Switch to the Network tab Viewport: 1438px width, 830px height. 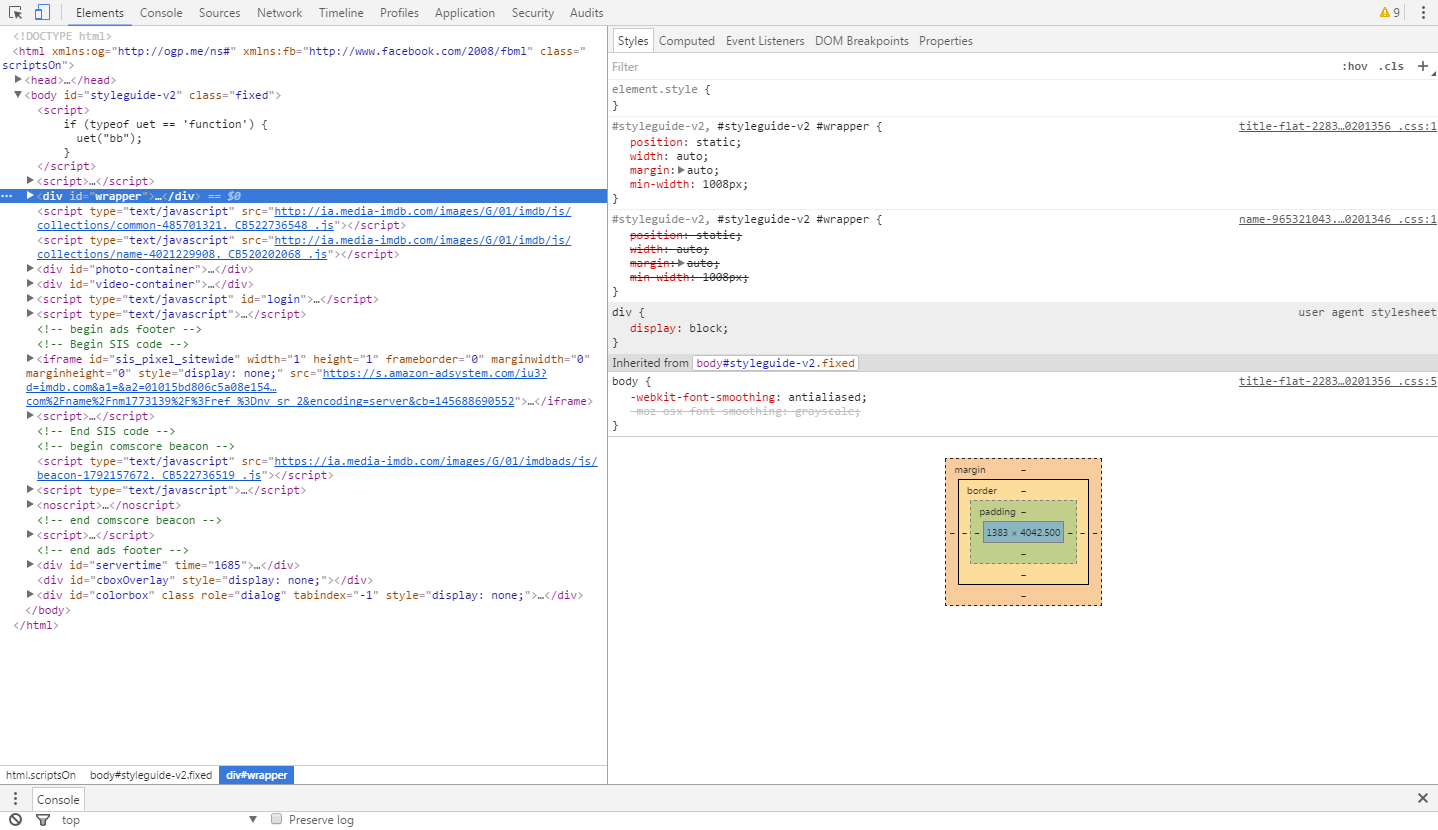[x=279, y=13]
